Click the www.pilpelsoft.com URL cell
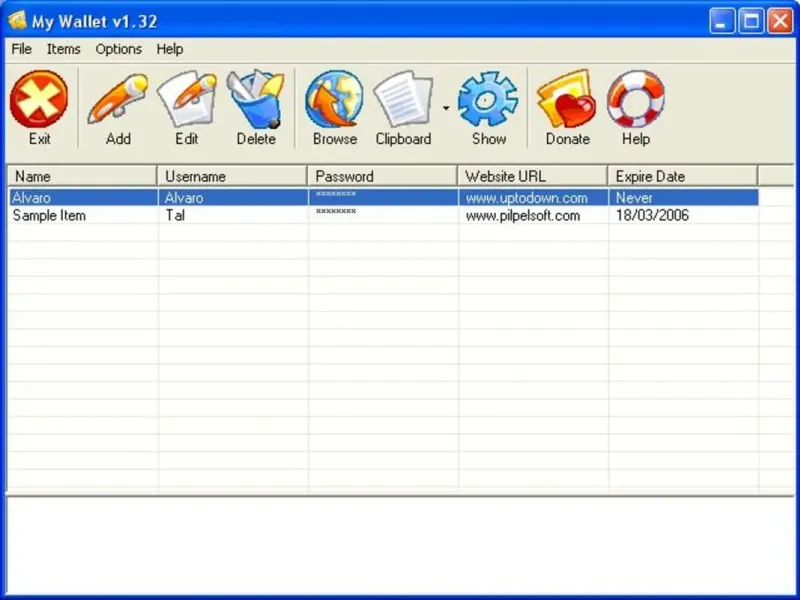 [533, 215]
